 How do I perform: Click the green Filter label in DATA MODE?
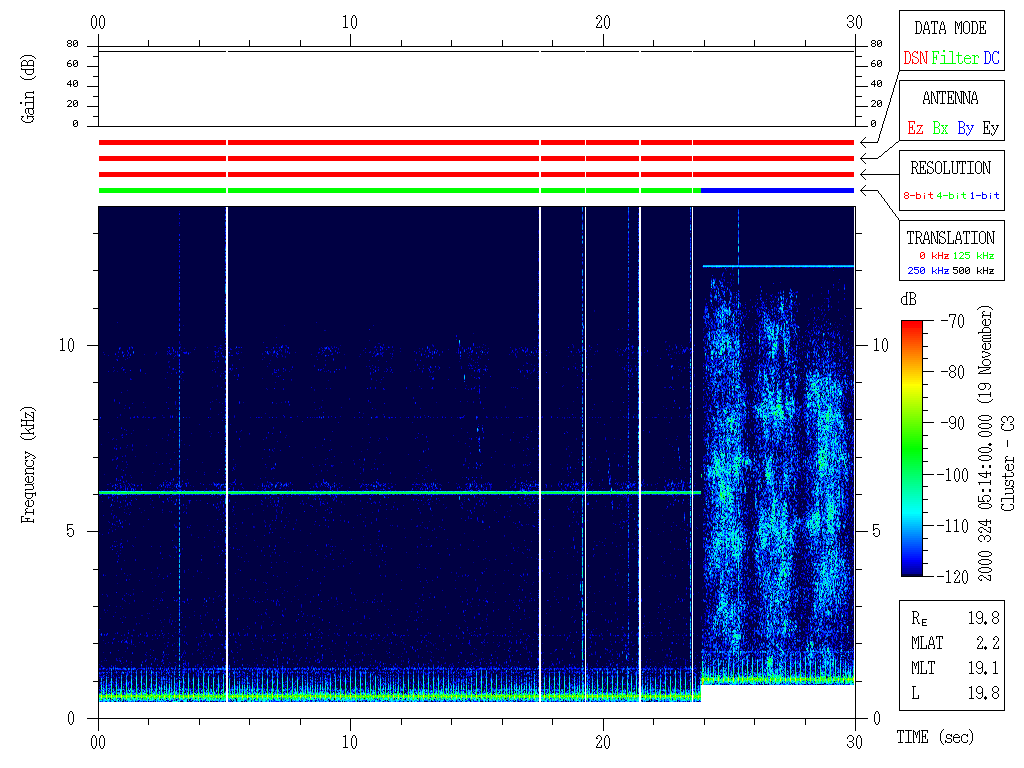(x=955, y=59)
